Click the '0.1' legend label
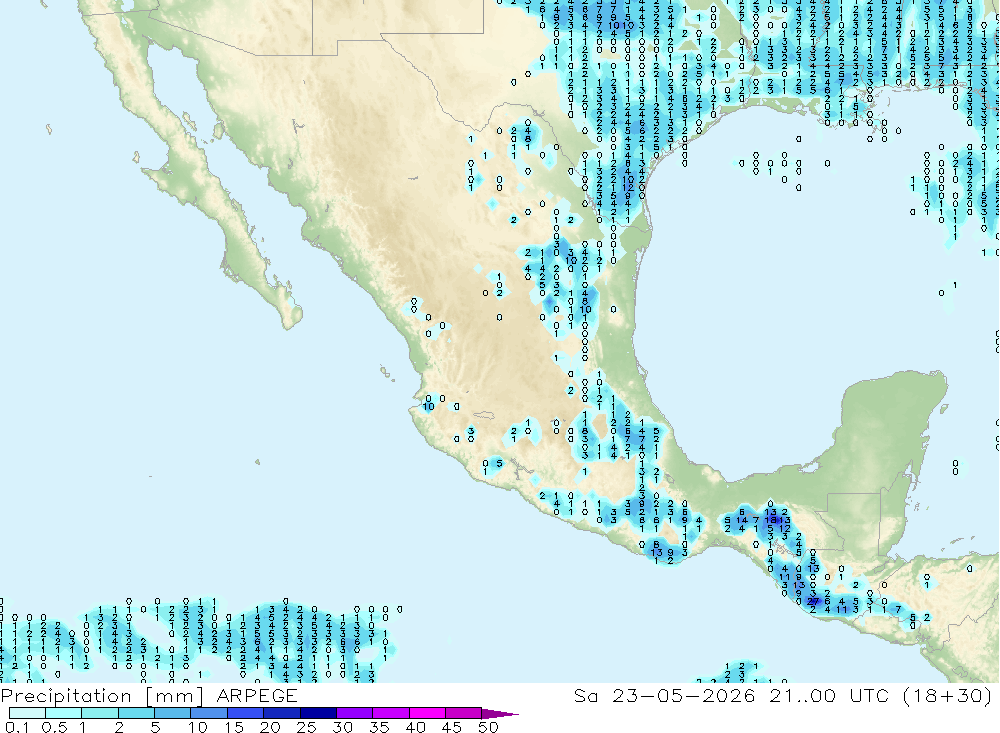Screen dimensions: 1000x733 [17, 727]
